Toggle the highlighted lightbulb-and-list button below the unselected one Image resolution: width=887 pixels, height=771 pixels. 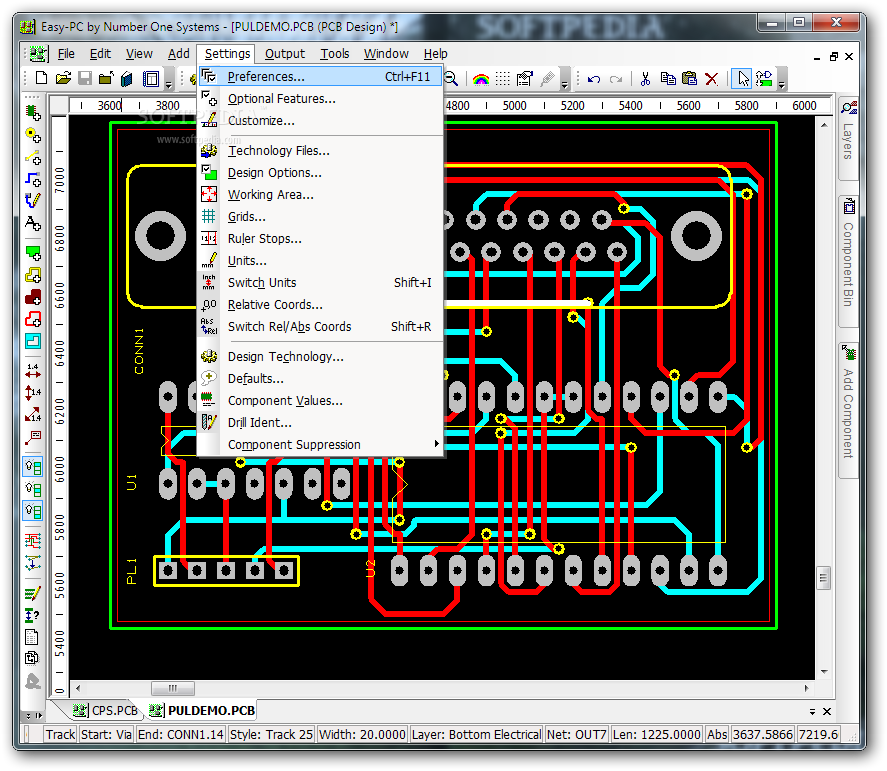33,511
